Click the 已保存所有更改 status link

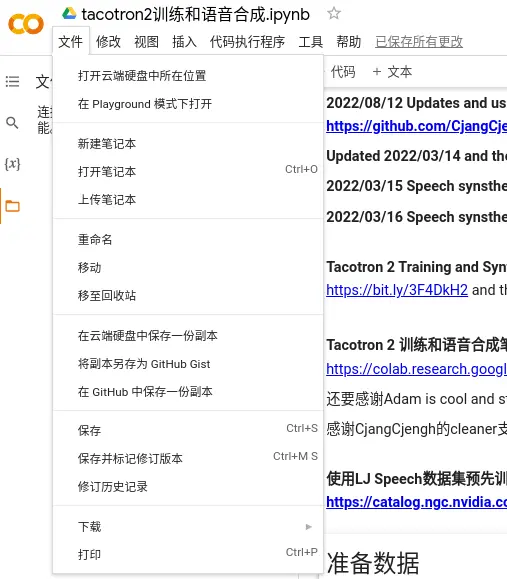419,41
